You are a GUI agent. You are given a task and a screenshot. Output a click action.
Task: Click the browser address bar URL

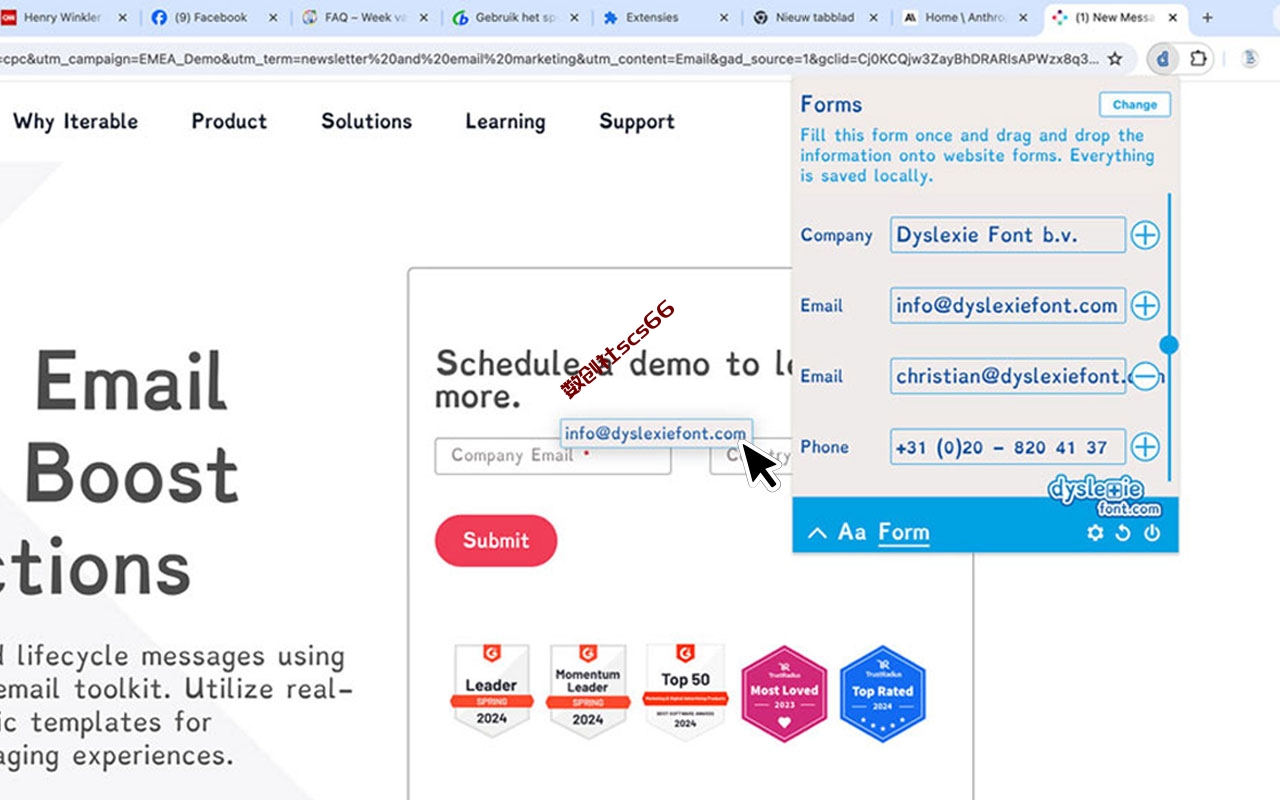tap(550, 59)
